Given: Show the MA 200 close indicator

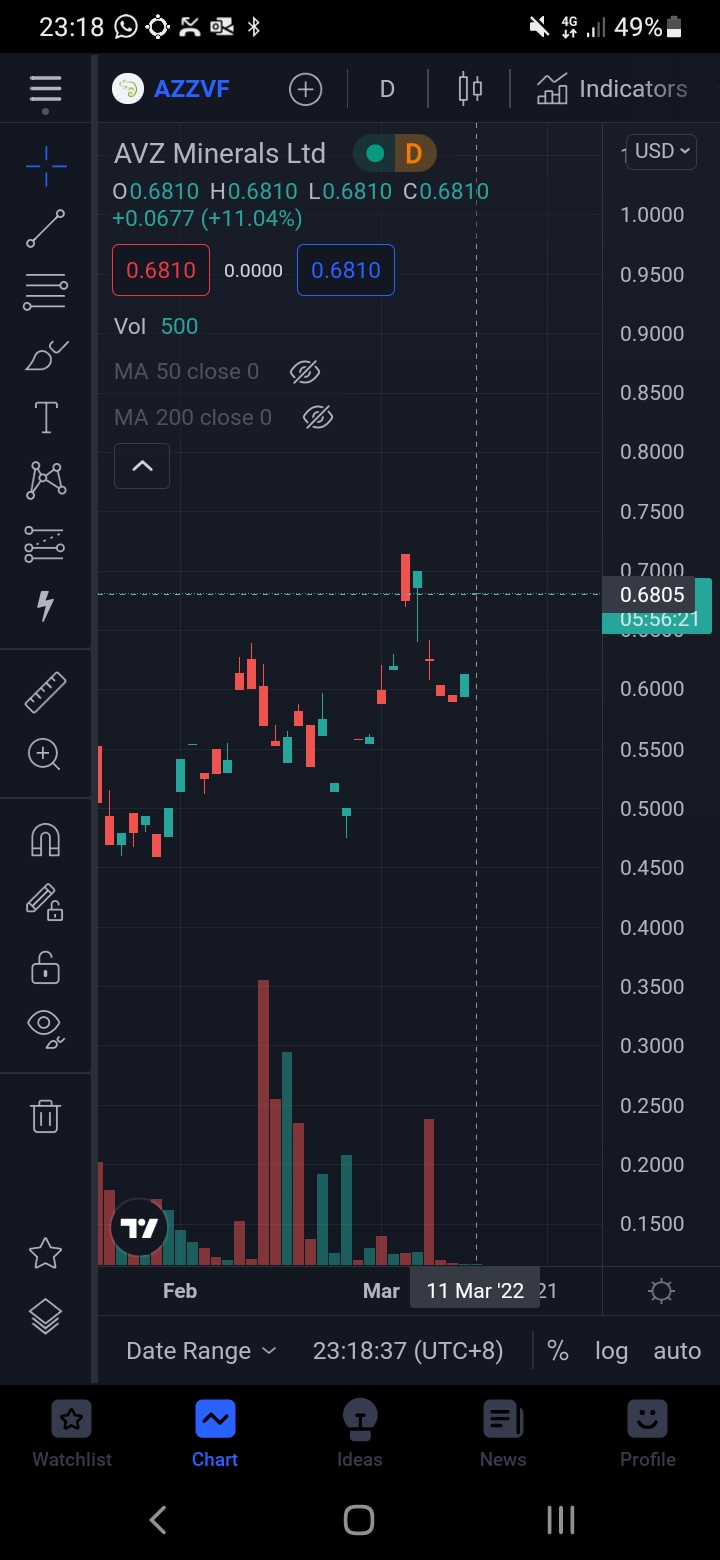Looking at the screenshot, I should tap(318, 417).
